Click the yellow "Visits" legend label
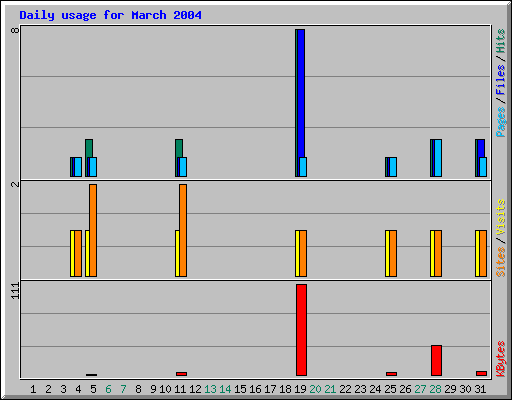 [500, 217]
